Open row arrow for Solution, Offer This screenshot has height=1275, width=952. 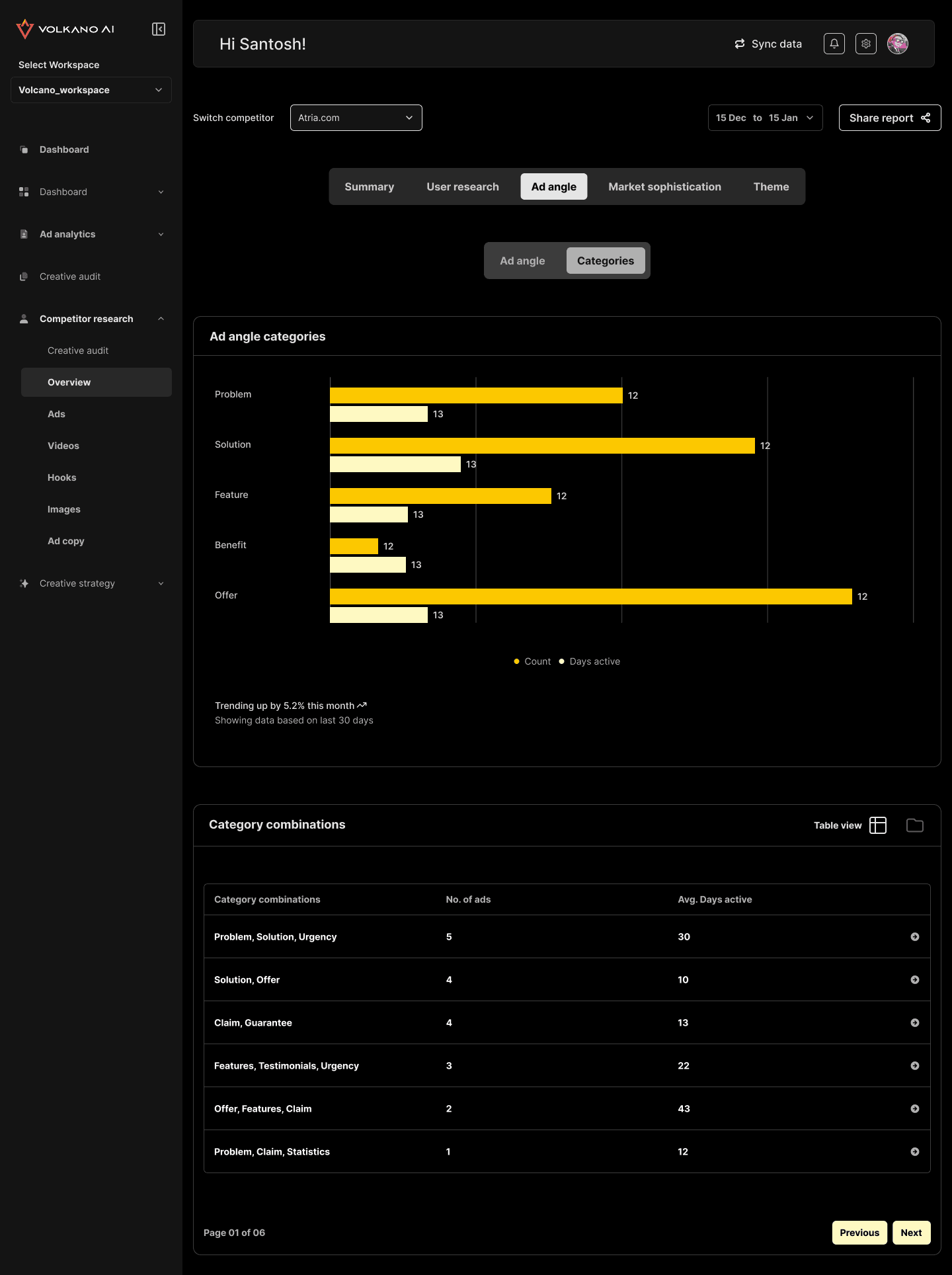coord(915,979)
